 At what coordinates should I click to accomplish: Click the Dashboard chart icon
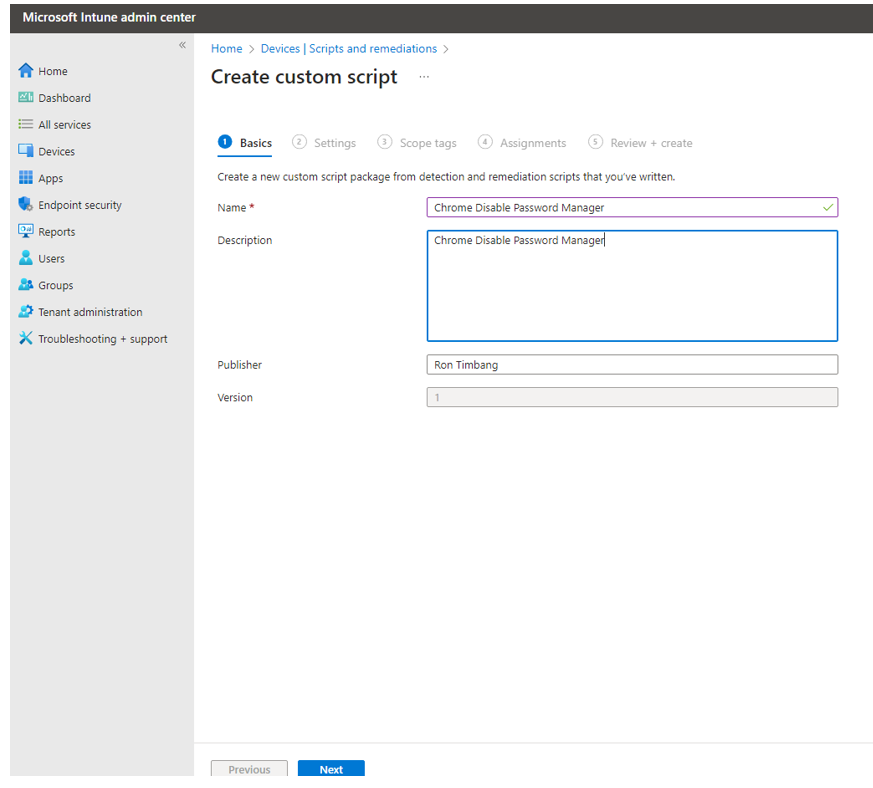[x=26, y=97]
